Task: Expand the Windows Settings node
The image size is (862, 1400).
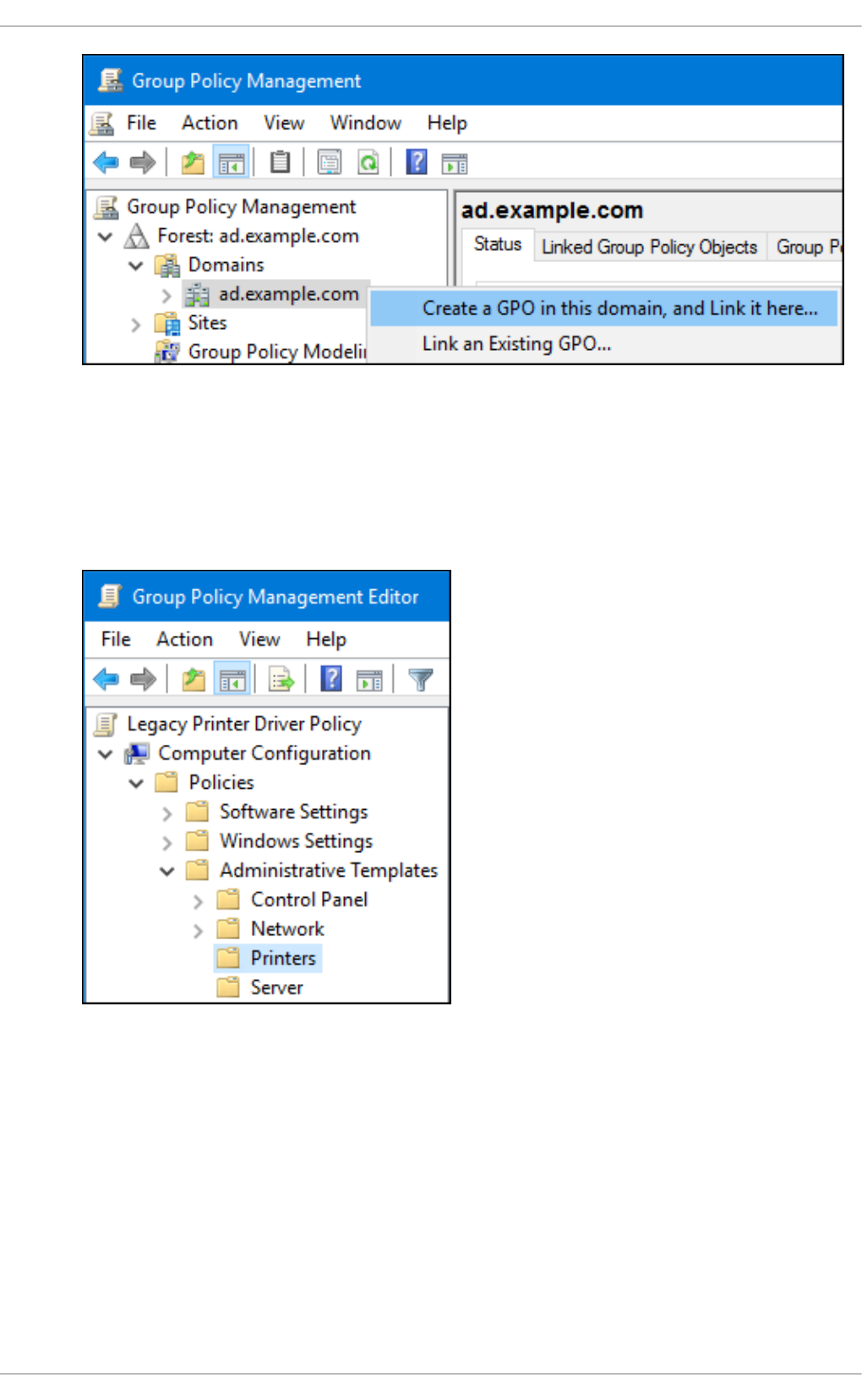Action: point(167,842)
